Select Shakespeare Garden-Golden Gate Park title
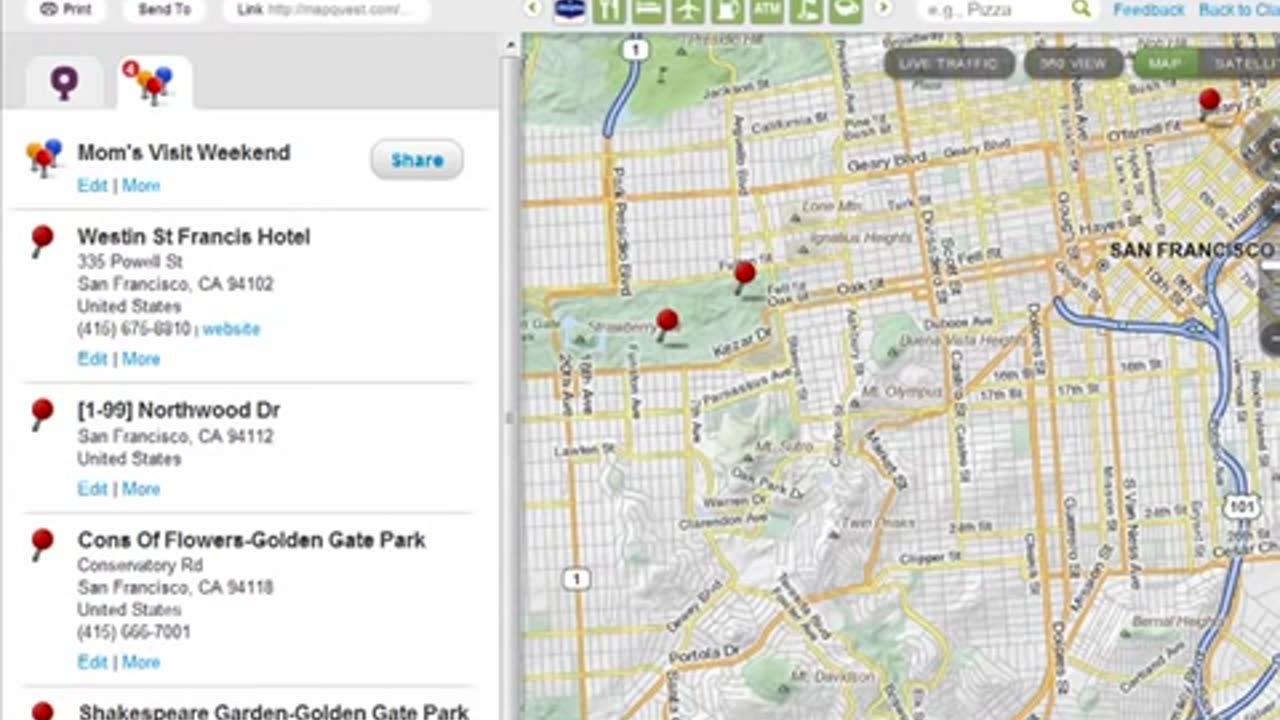The height and width of the screenshot is (720, 1280). (274, 712)
